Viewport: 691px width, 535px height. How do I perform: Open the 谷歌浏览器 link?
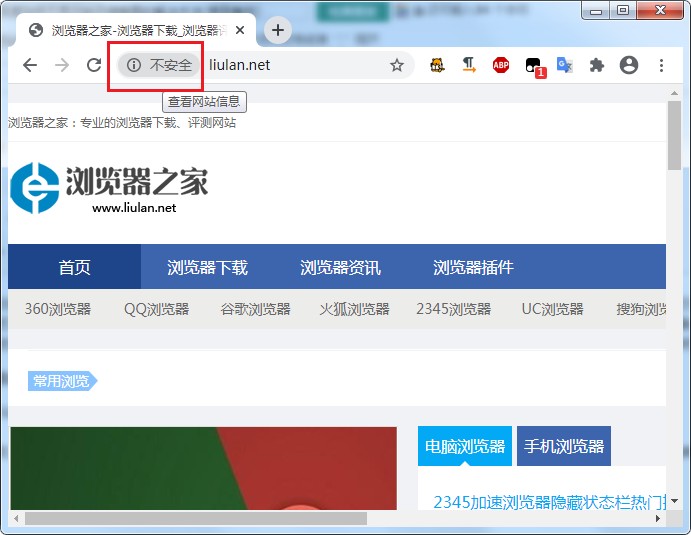[256, 309]
